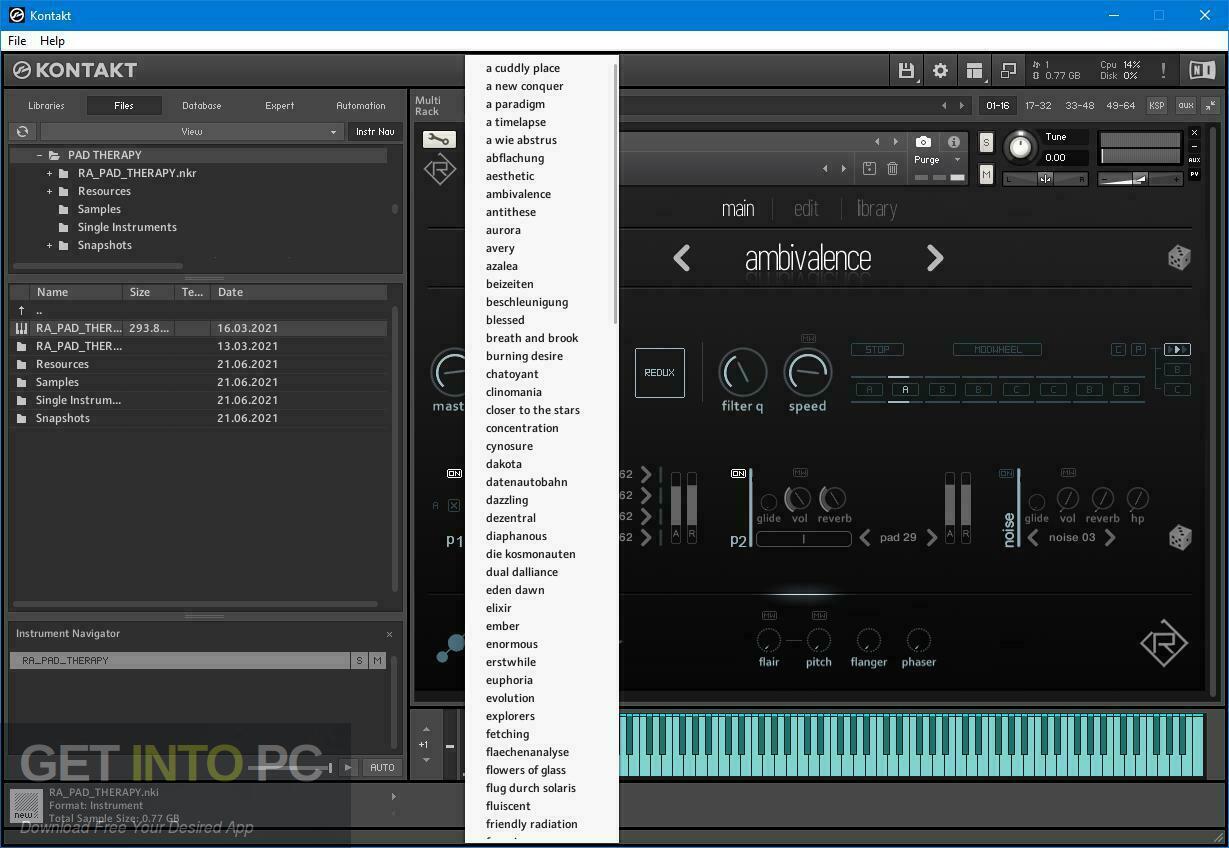Image resolution: width=1229 pixels, height=848 pixels.
Task: Toggle the REDUX button
Action: click(660, 373)
